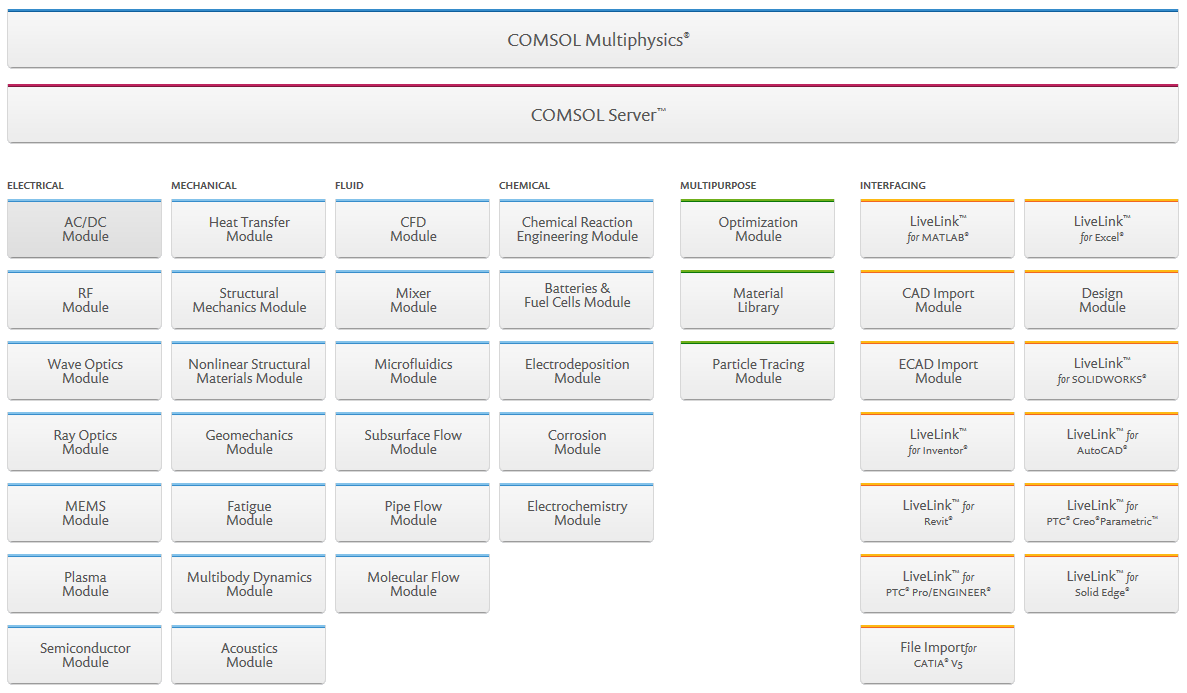This screenshot has height=693, width=1187.
Task: Open the Semiconductor Module tile
Action: [x=85, y=656]
